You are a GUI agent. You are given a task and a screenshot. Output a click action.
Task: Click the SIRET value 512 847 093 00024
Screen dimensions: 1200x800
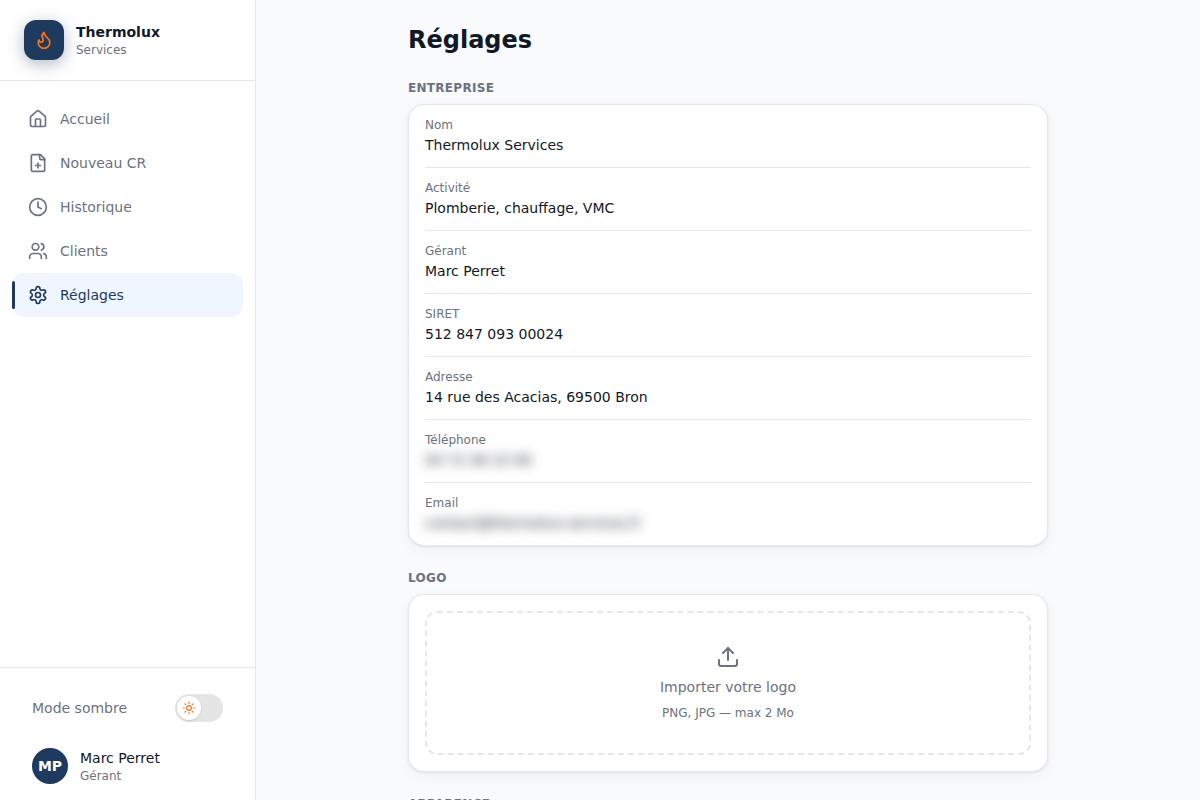coord(494,334)
